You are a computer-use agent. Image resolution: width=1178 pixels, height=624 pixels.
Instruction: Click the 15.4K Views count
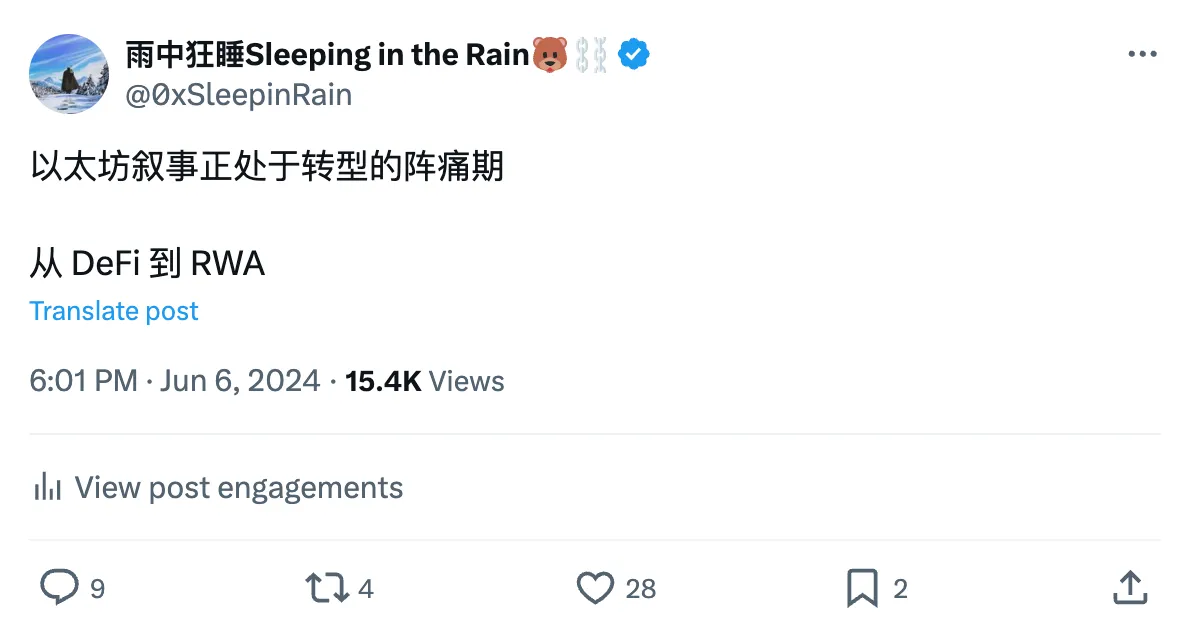[x=424, y=381]
